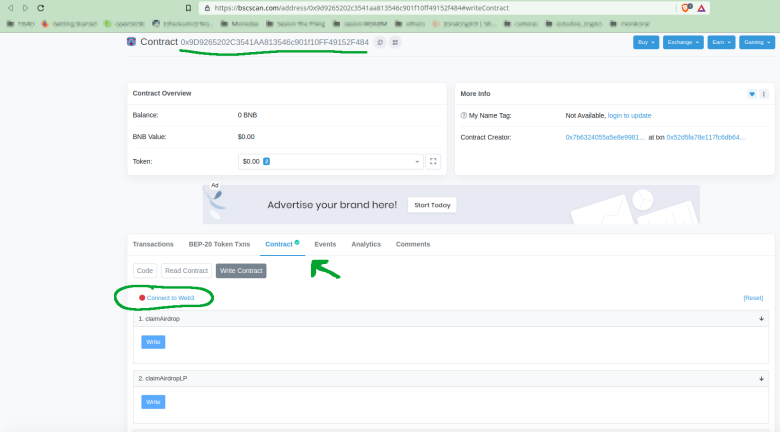The image size is (780, 432).
Task: Switch to the BEP-20 Token Txns tab
Action: [219, 244]
